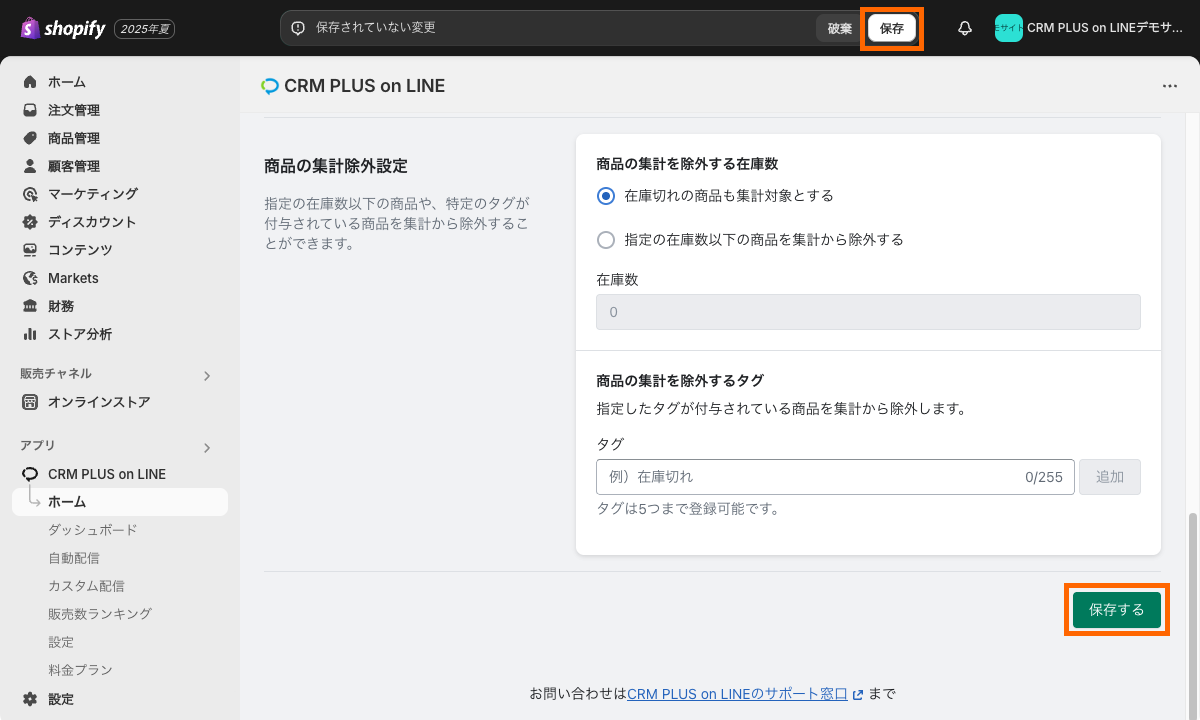Click the 商品管理 tag icon
This screenshot has height=720, width=1200.
[30, 138]
